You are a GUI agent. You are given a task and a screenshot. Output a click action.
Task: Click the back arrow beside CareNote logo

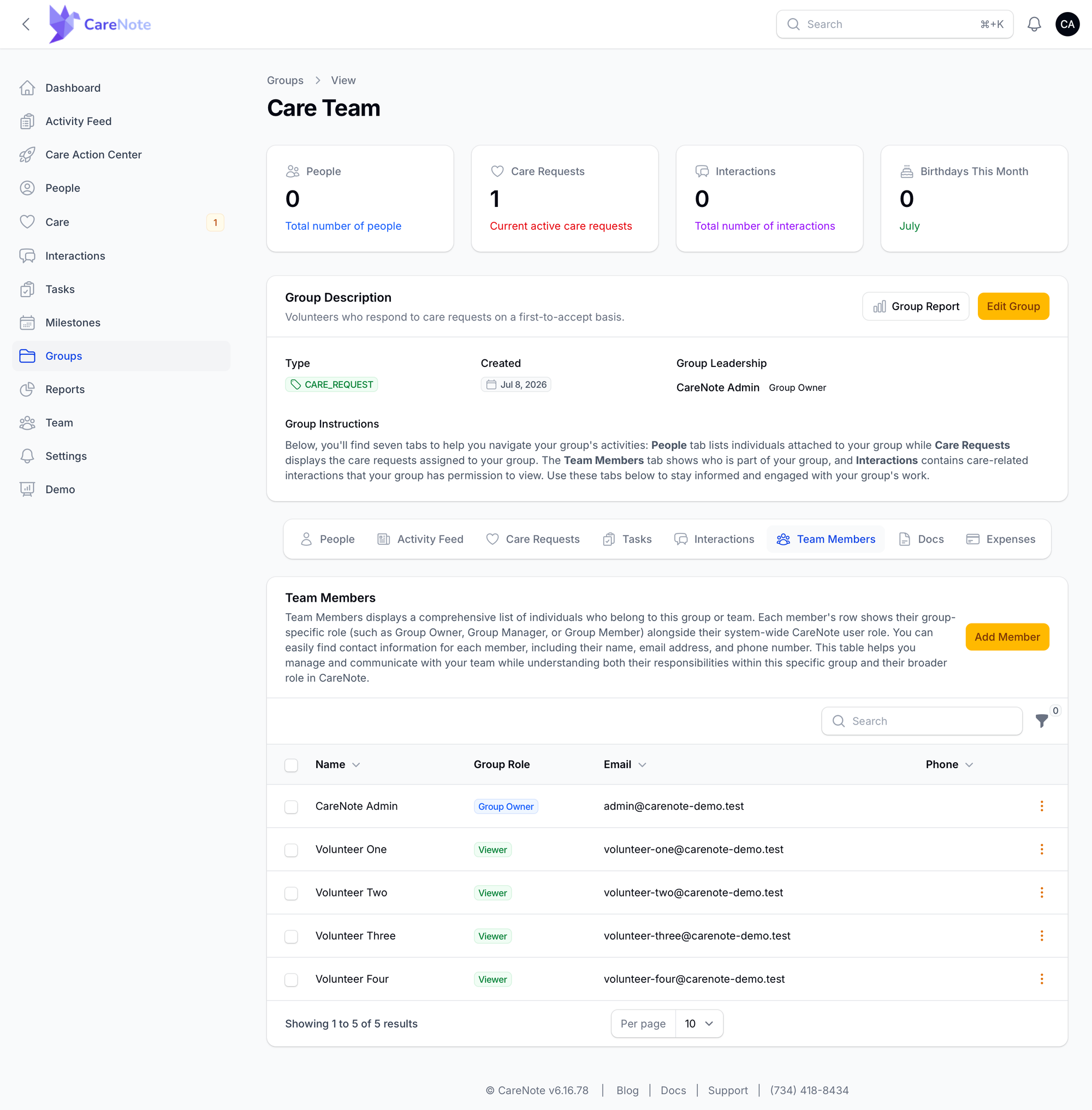(x=26, y=24)
